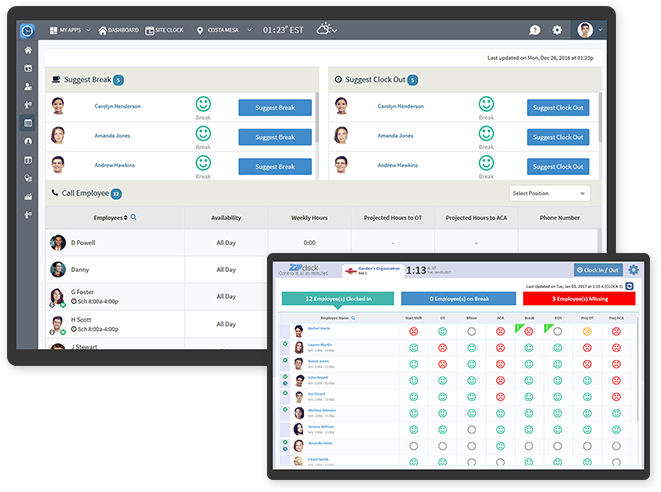Screen dimensions: 661x492
Task: Click the D Powell employee row name
Action: click(83, 243)
